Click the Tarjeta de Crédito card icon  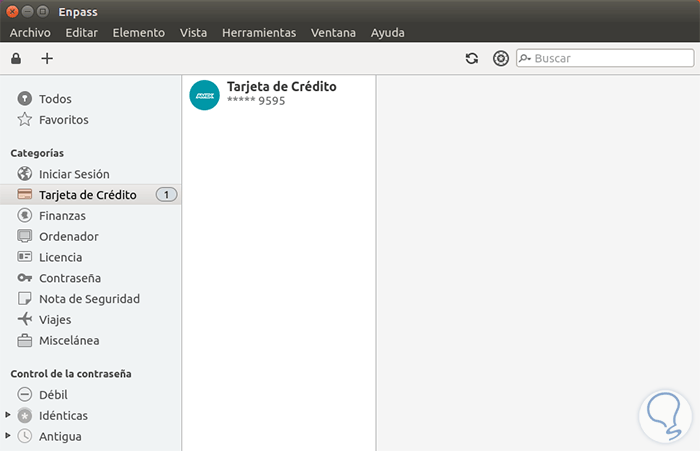click(25, 194)
